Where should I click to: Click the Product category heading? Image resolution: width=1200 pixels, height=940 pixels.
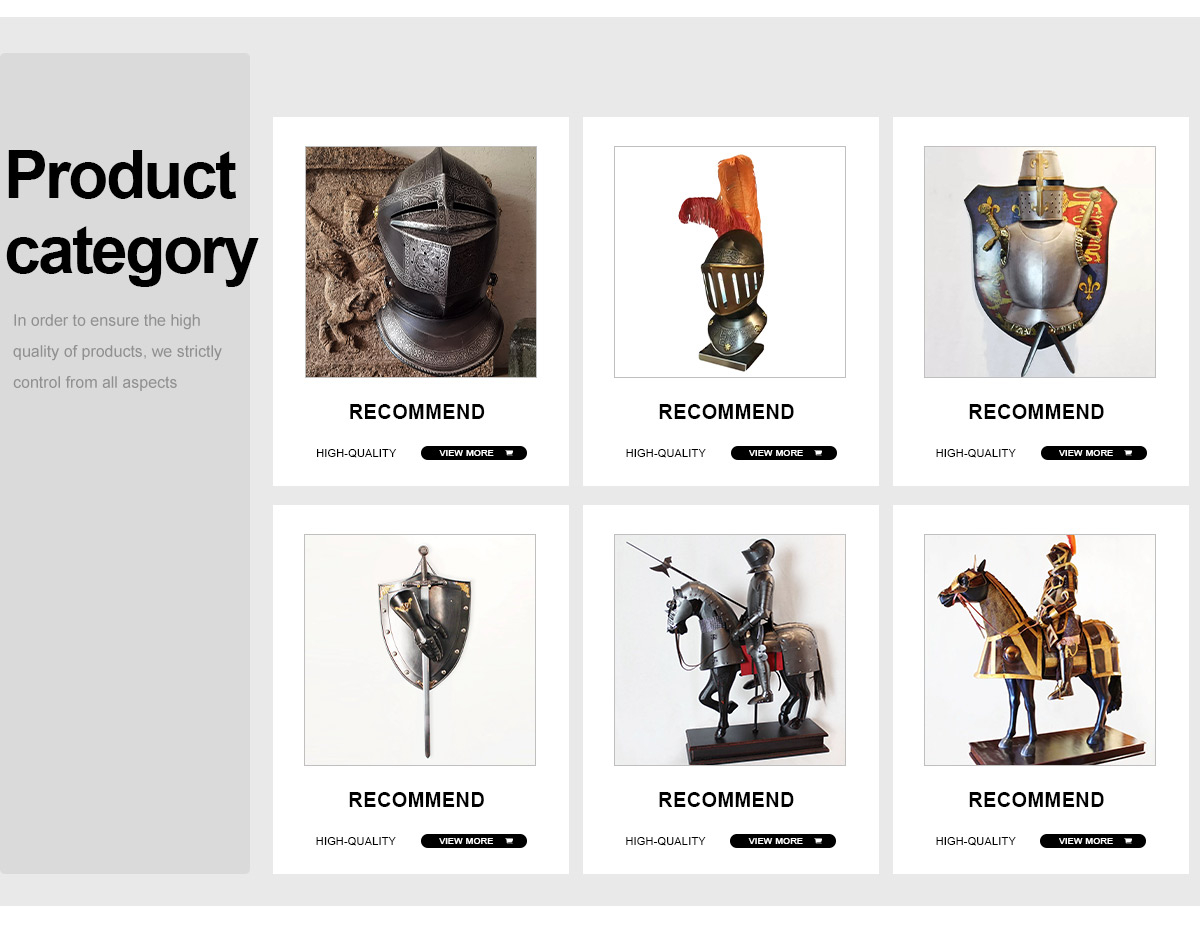(x=130, y=213)
